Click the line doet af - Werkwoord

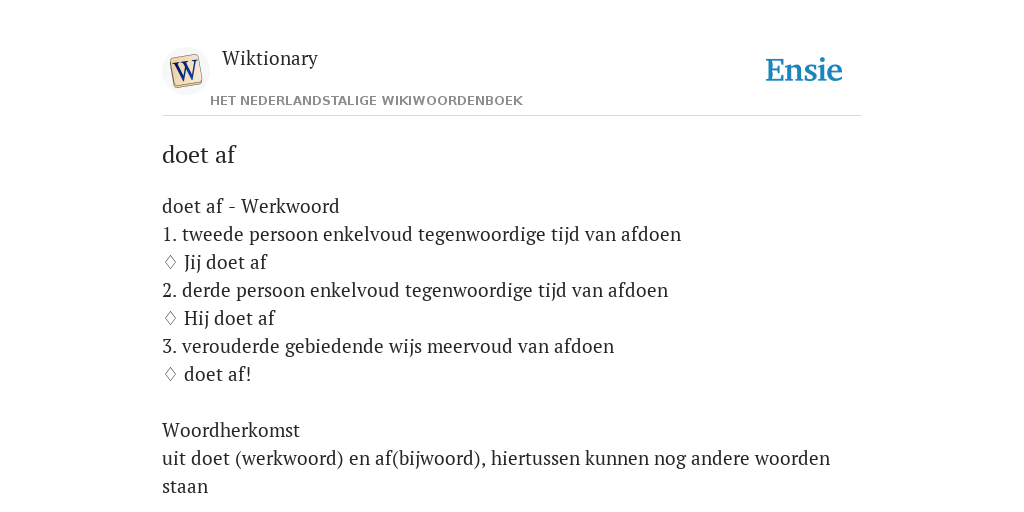[x=251, y=206]
